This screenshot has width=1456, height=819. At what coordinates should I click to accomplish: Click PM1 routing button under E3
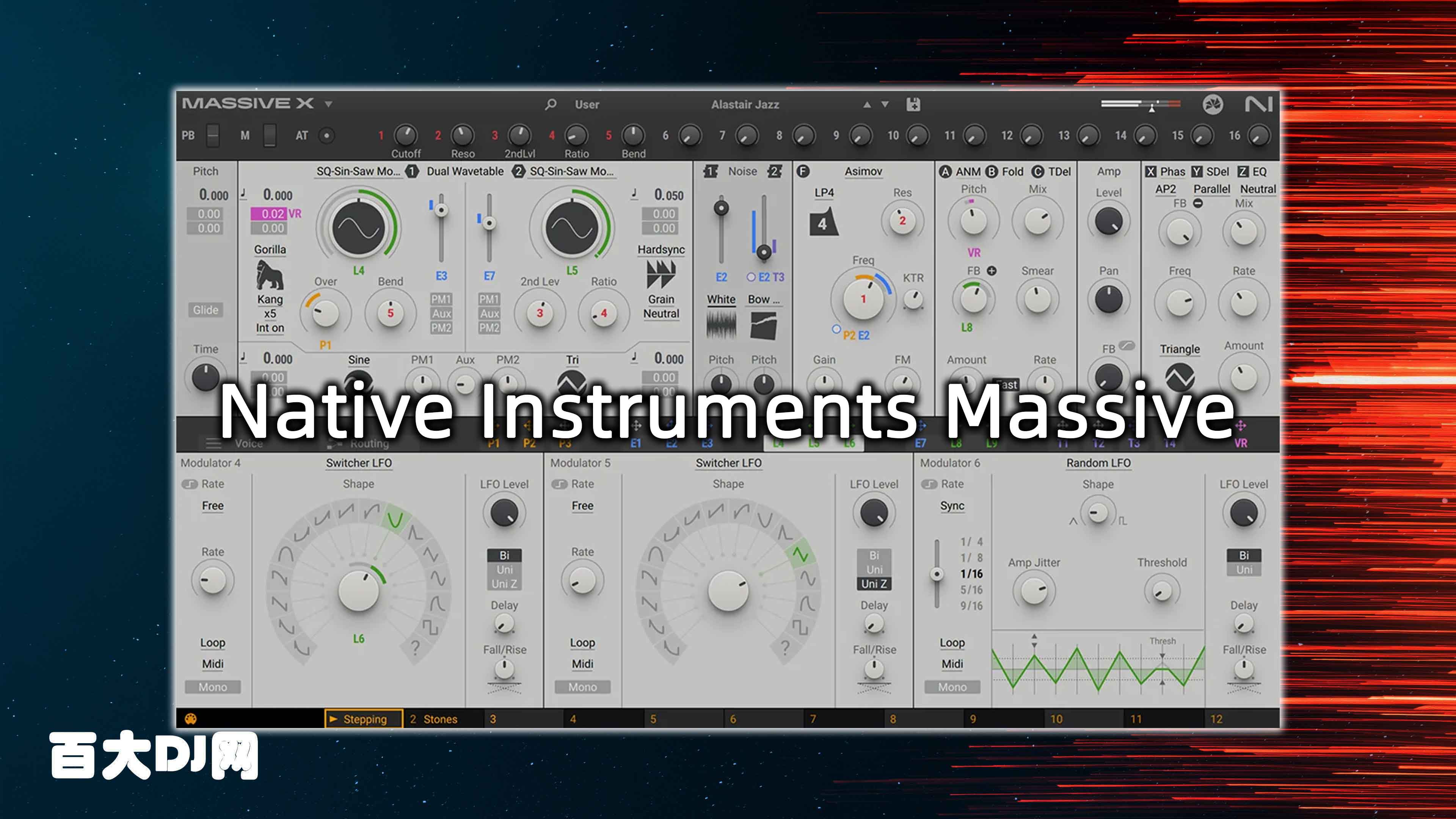tap(441, 299)
